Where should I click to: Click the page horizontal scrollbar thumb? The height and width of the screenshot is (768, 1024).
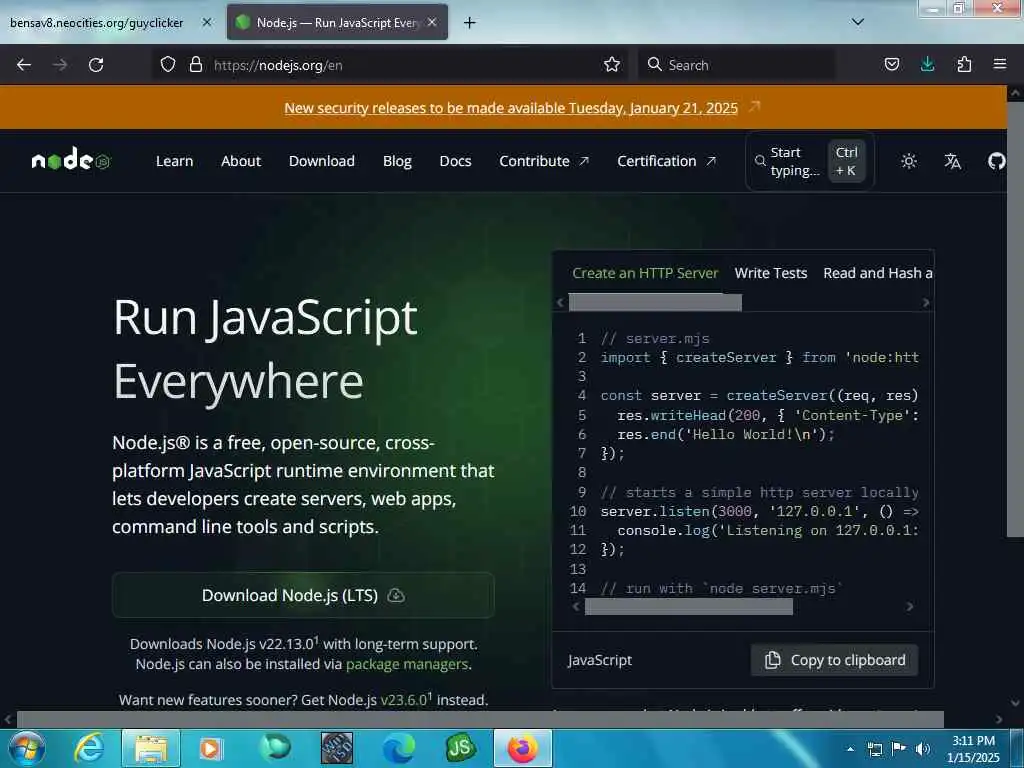480,719
